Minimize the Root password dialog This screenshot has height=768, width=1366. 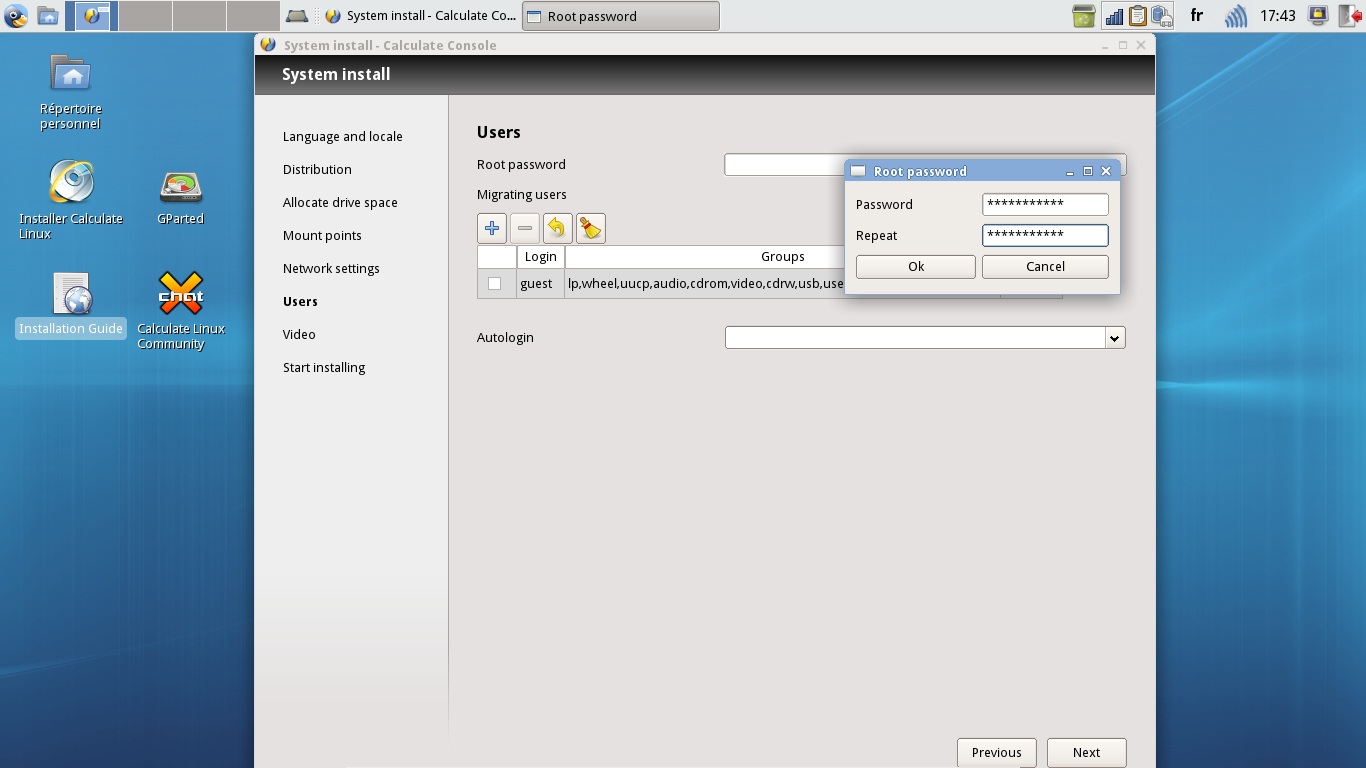click(x=1070, y=171)
